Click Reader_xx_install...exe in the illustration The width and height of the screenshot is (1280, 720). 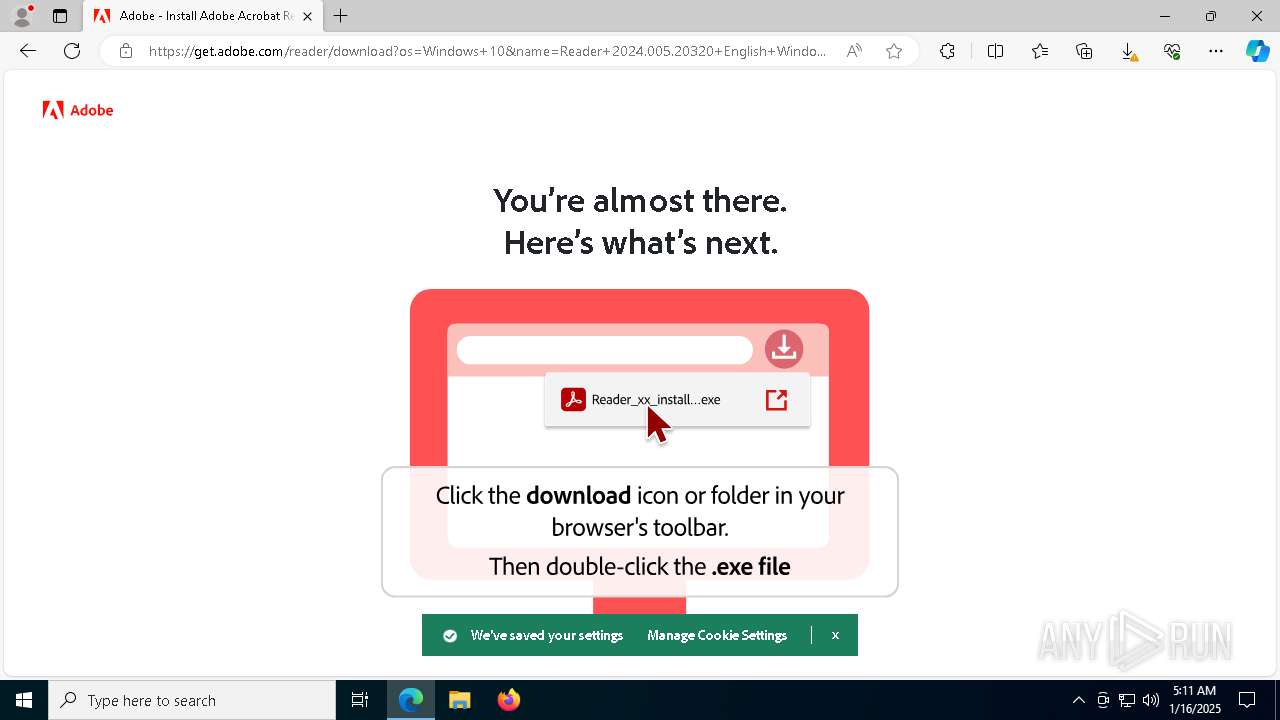coord(656,399)
